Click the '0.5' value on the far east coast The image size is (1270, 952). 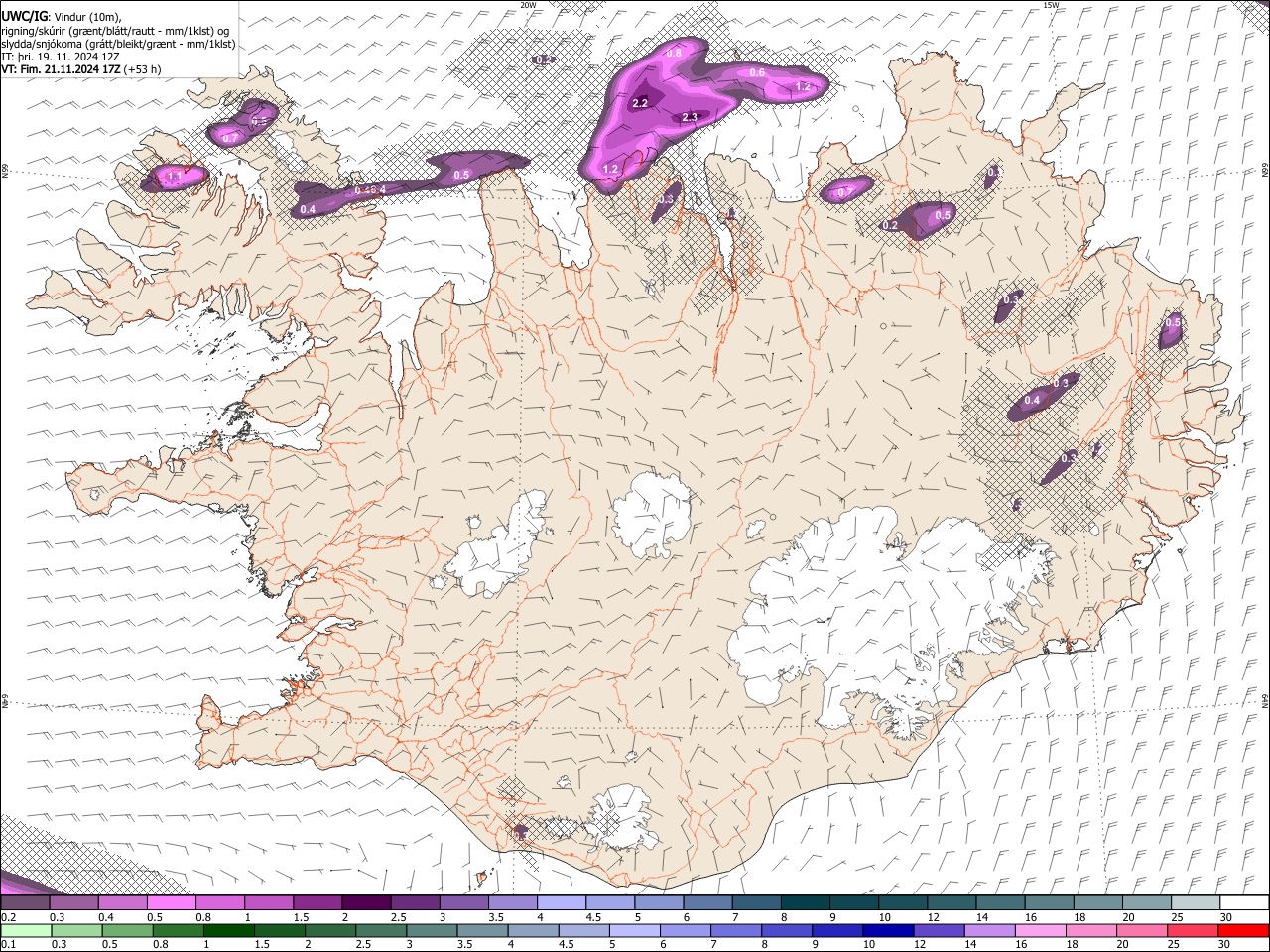(1173, 323)
